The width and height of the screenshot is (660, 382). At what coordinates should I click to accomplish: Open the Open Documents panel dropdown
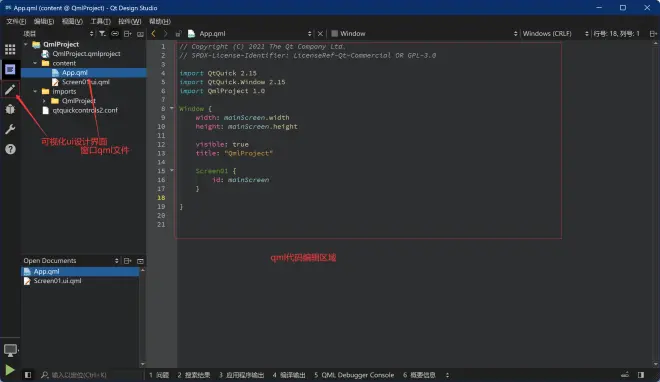pyautogui.click(x=71, y=261)
